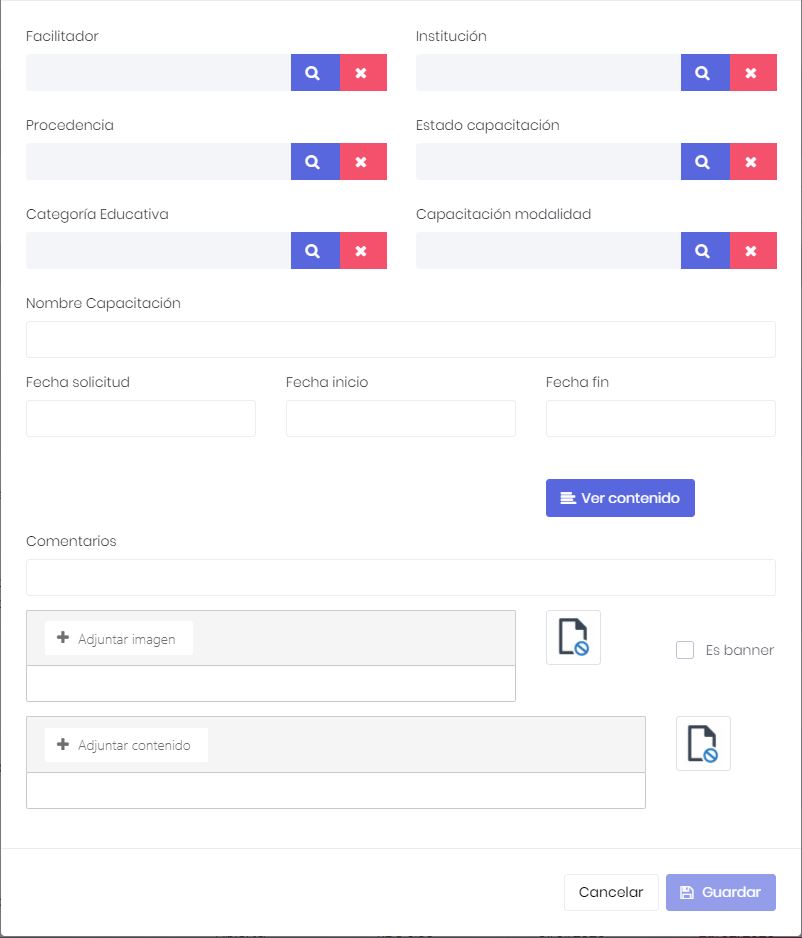Image resolution: width=802 pixels, height=938 pixels.
Task: Clear the Institución selection
Action: (x=753, y=72)
